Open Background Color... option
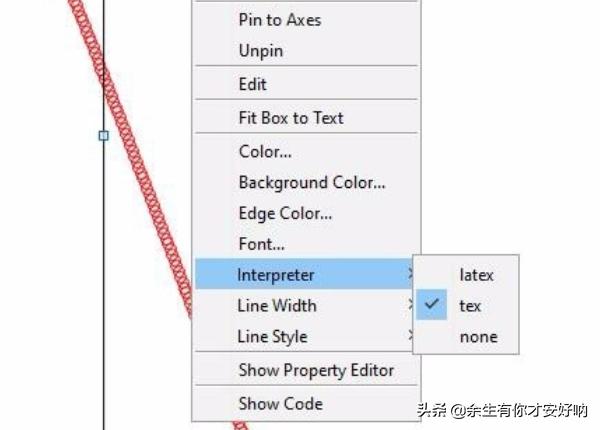The image size is (600, 430). [311, 182]
